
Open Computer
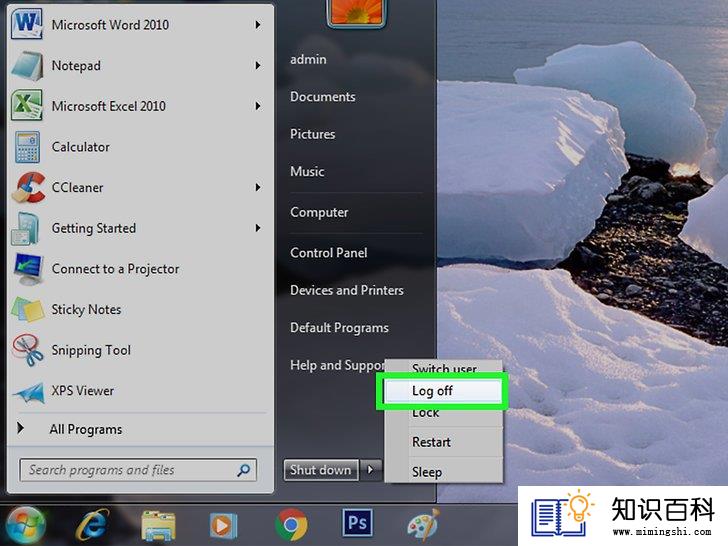319,212
